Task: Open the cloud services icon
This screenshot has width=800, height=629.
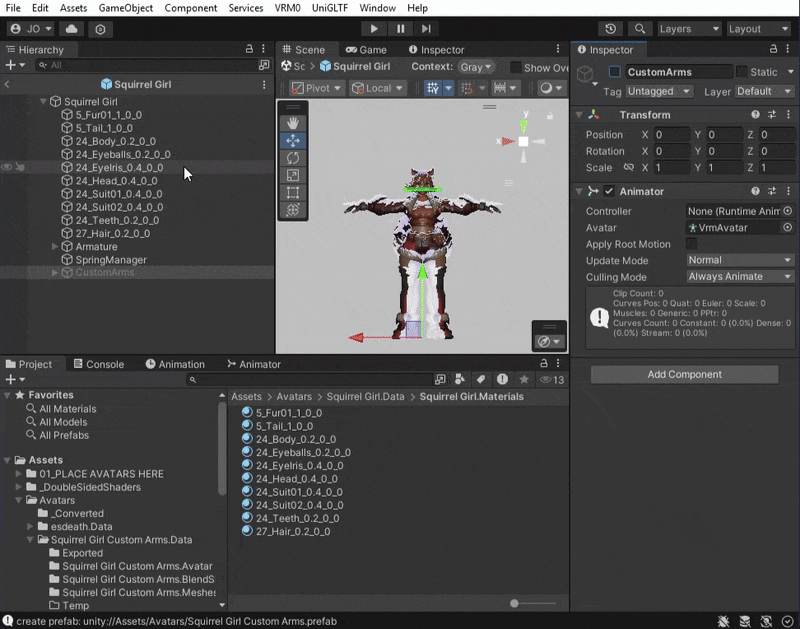Action: (x=71, y=29)
